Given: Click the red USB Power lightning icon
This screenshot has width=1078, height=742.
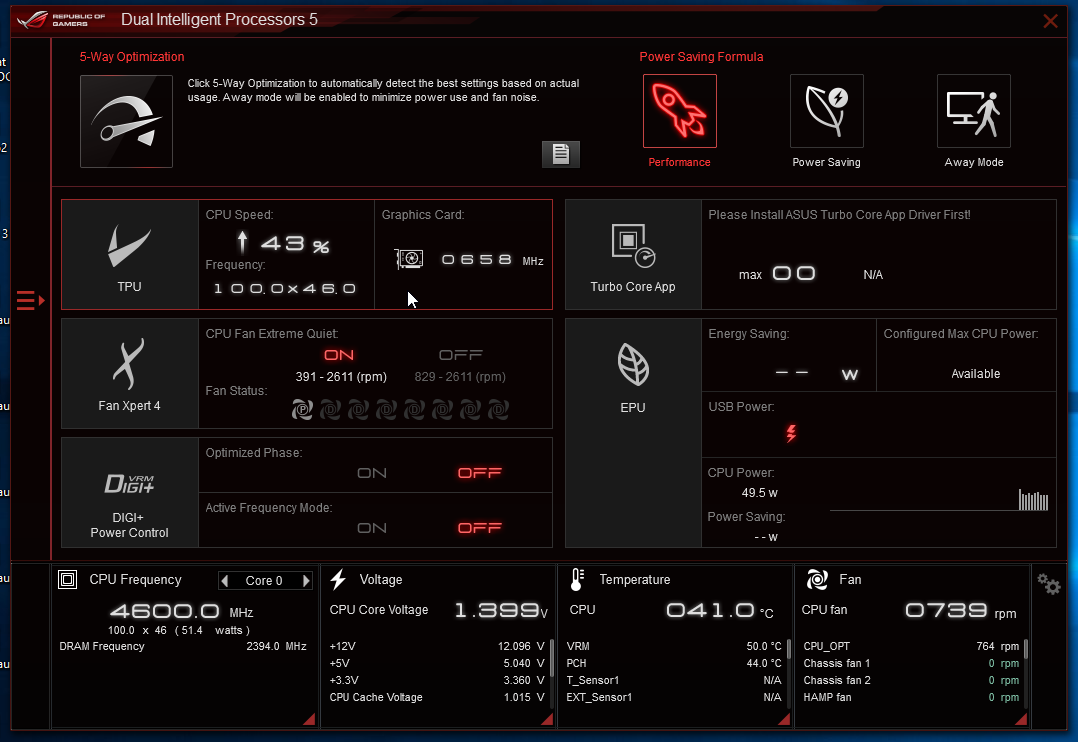Looking at the screenshot, I should (791, 433).
